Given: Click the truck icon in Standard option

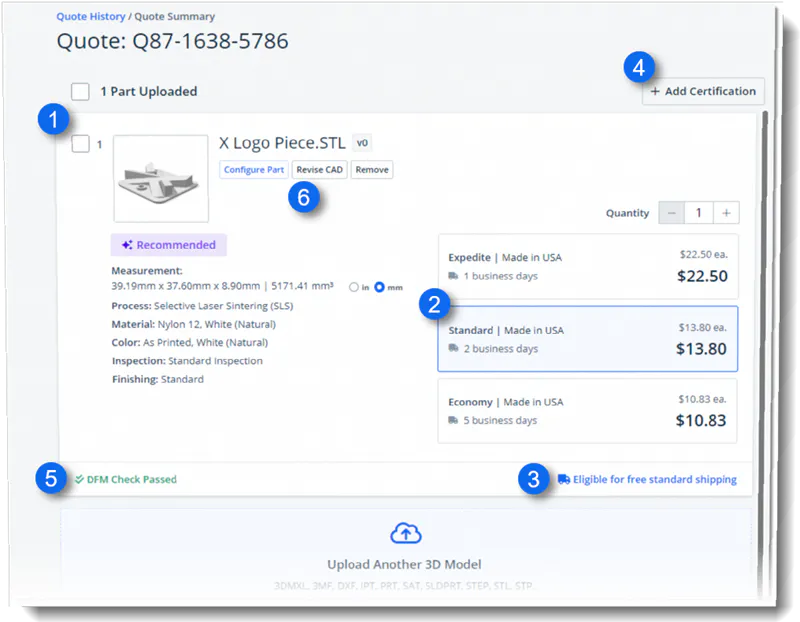Looking at the screenshot, I should 453,348.
